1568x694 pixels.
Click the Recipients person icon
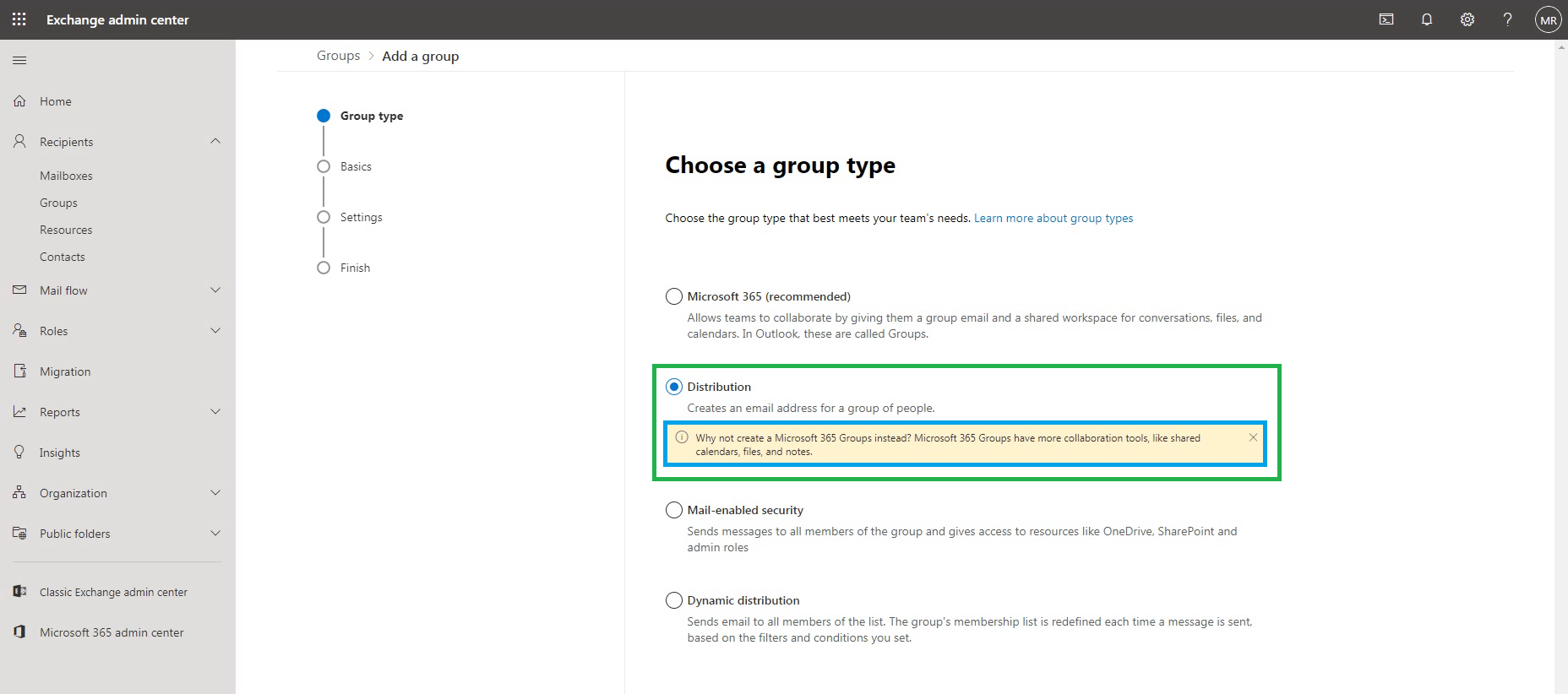click(19, 141)
